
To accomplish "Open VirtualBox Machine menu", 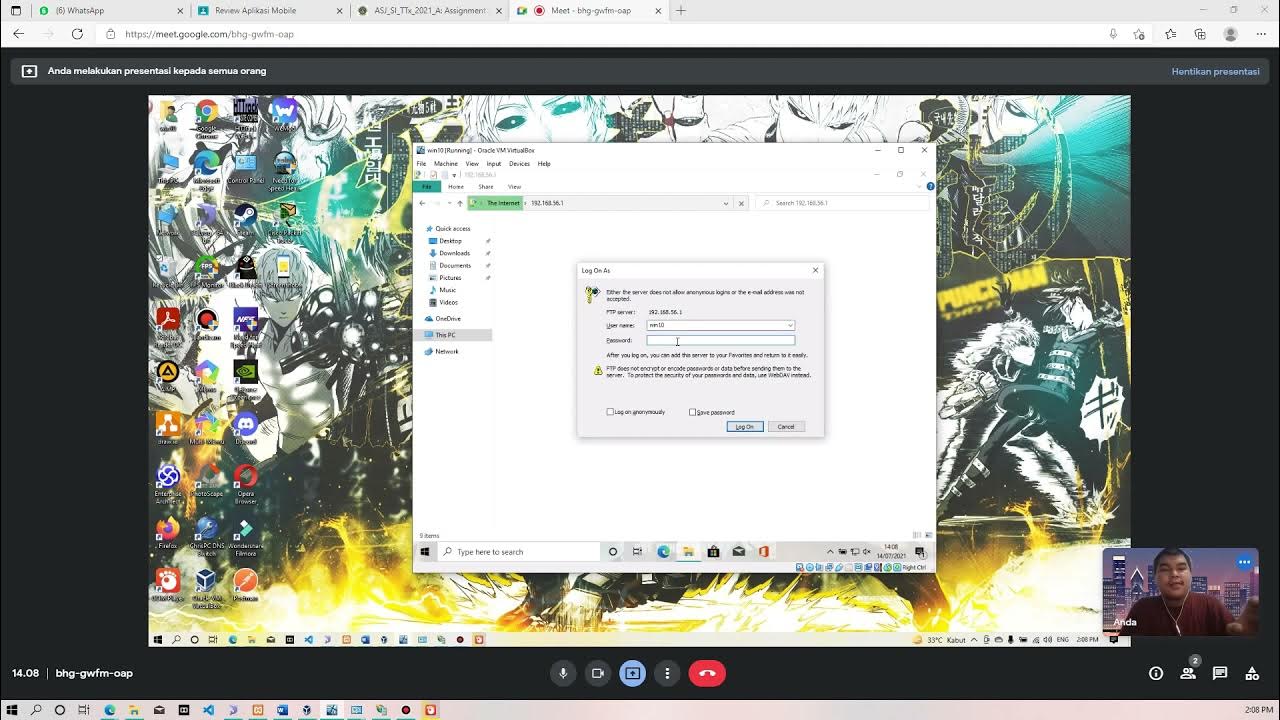I will coord(446,163).
